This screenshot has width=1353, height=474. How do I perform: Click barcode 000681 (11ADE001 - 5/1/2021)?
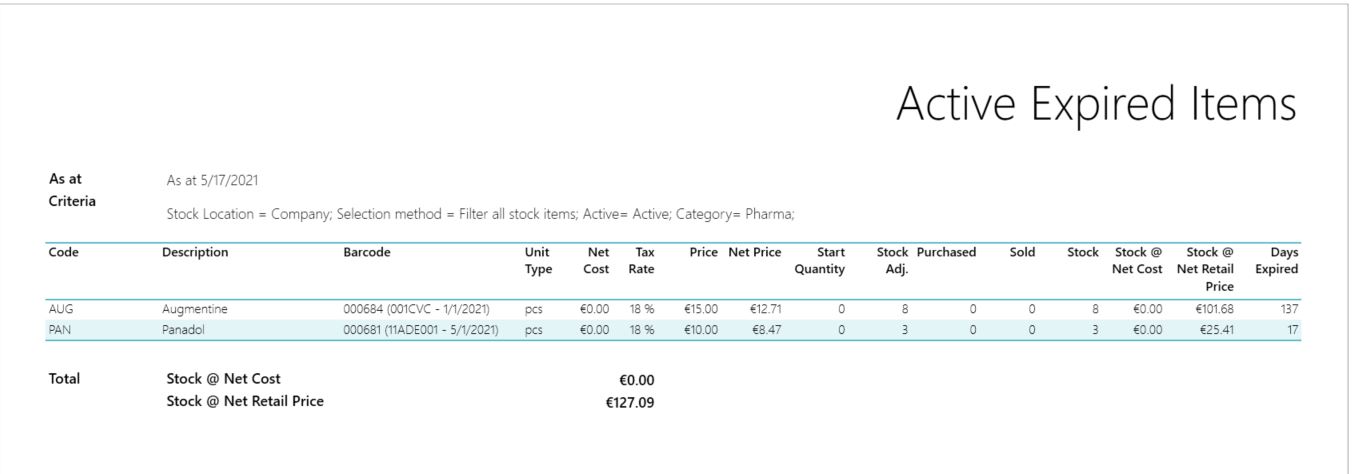(421, 329)
